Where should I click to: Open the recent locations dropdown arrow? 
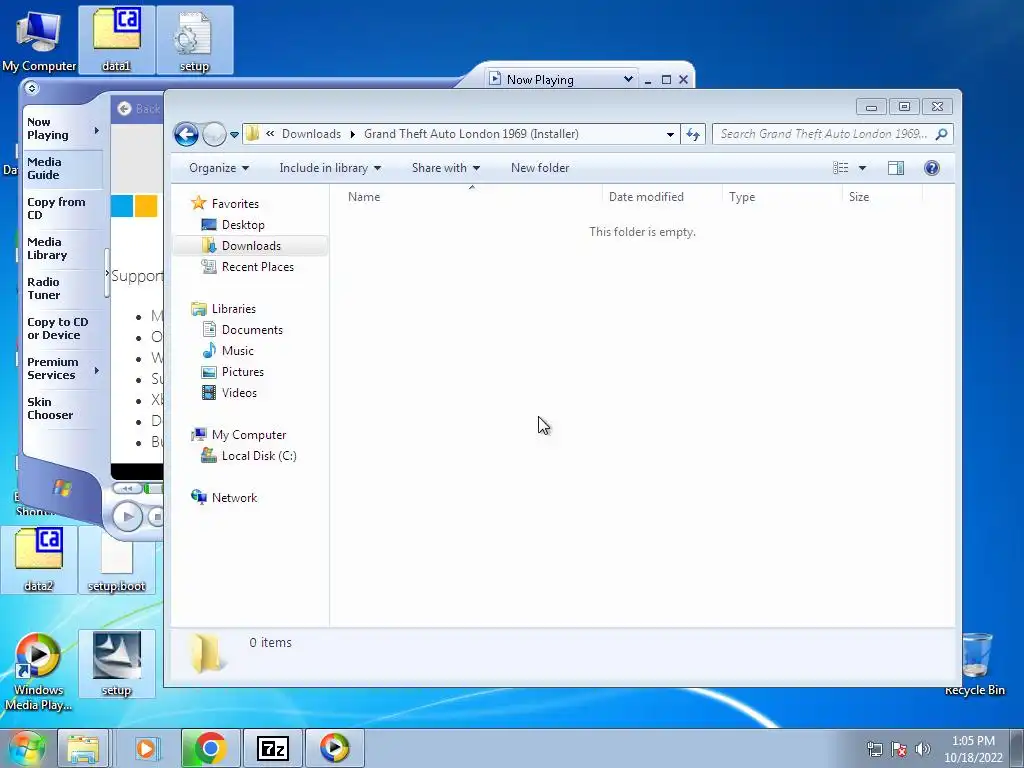[x=234, y=135]
